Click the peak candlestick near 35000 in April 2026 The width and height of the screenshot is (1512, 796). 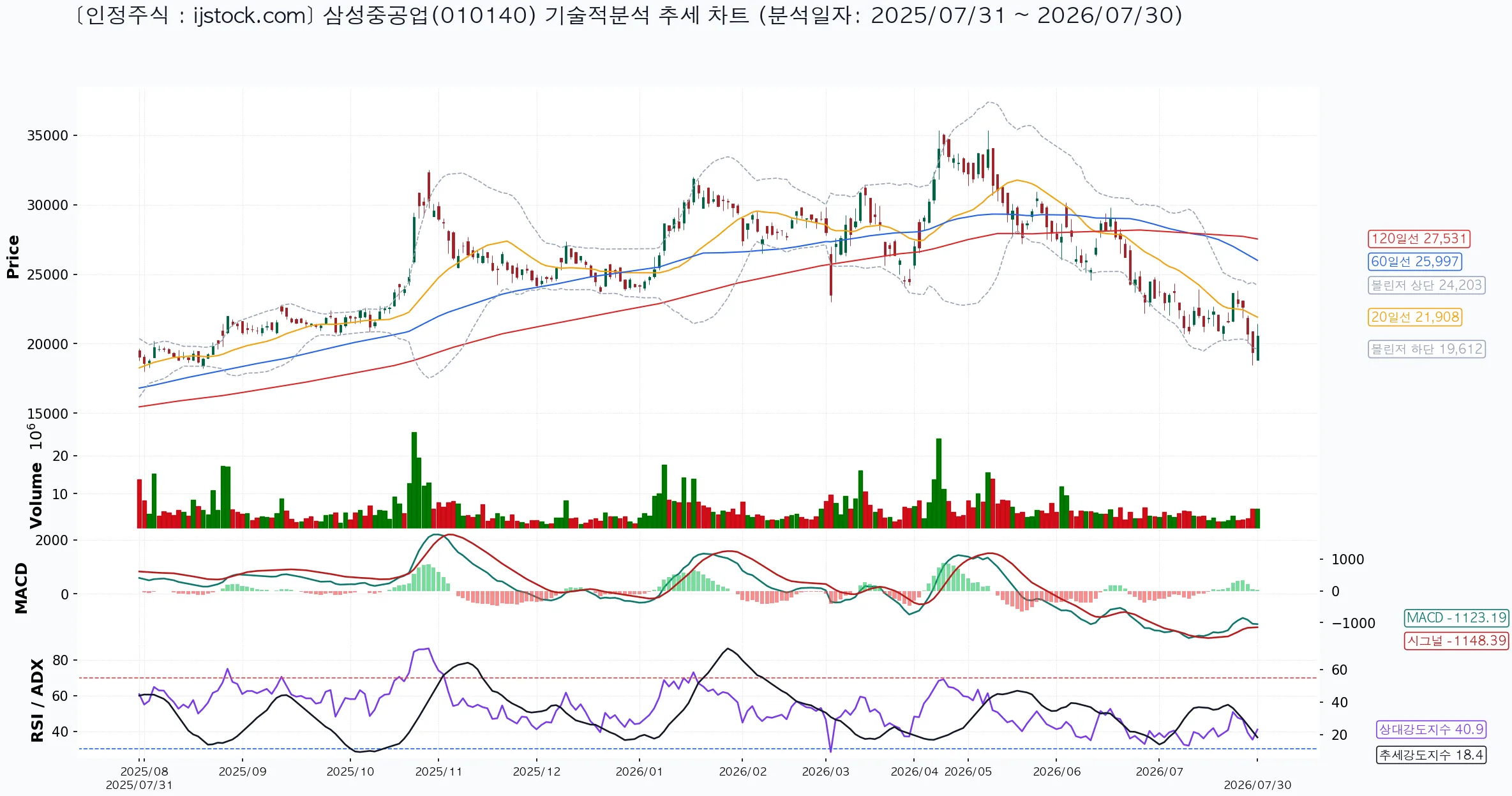click(939, 156)
